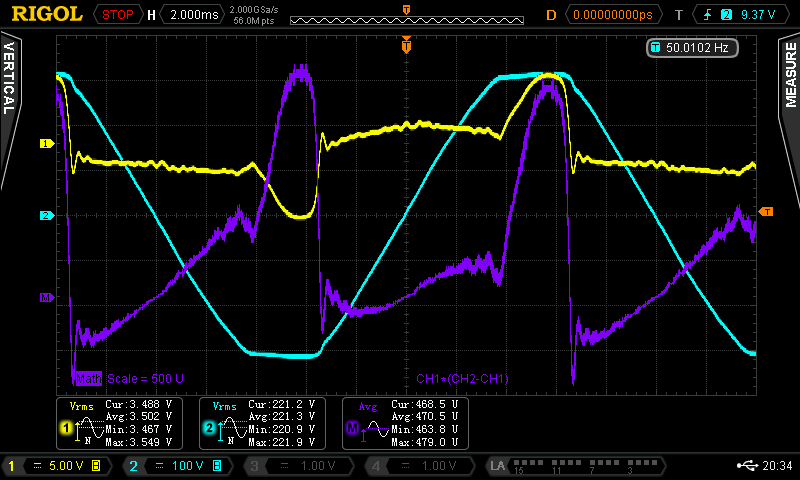Image resolution: width=800 pixels, height=480 pixels.
Task: Click the cyan channel 2 ground marker
Action: click(x=46, y=215)
